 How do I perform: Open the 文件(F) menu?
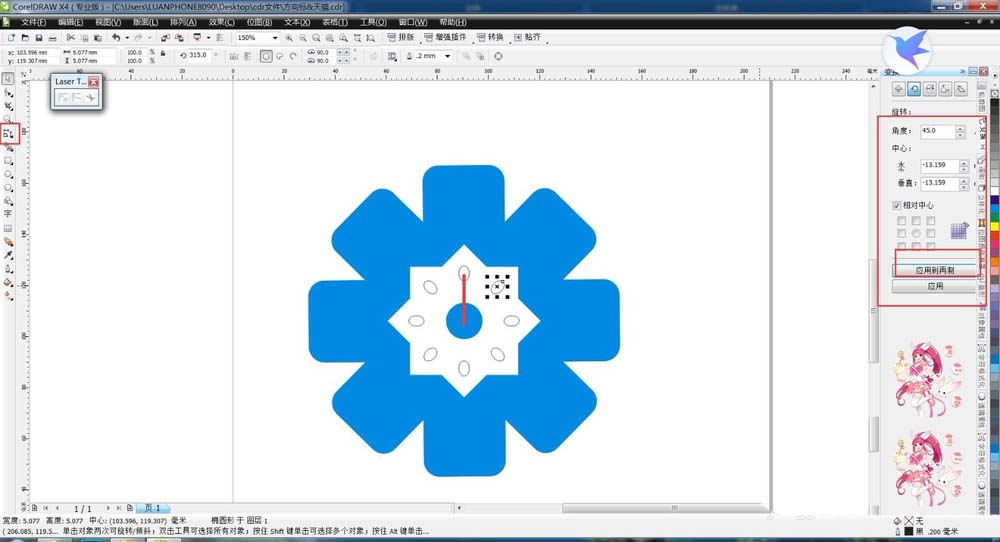coord(33,22)
